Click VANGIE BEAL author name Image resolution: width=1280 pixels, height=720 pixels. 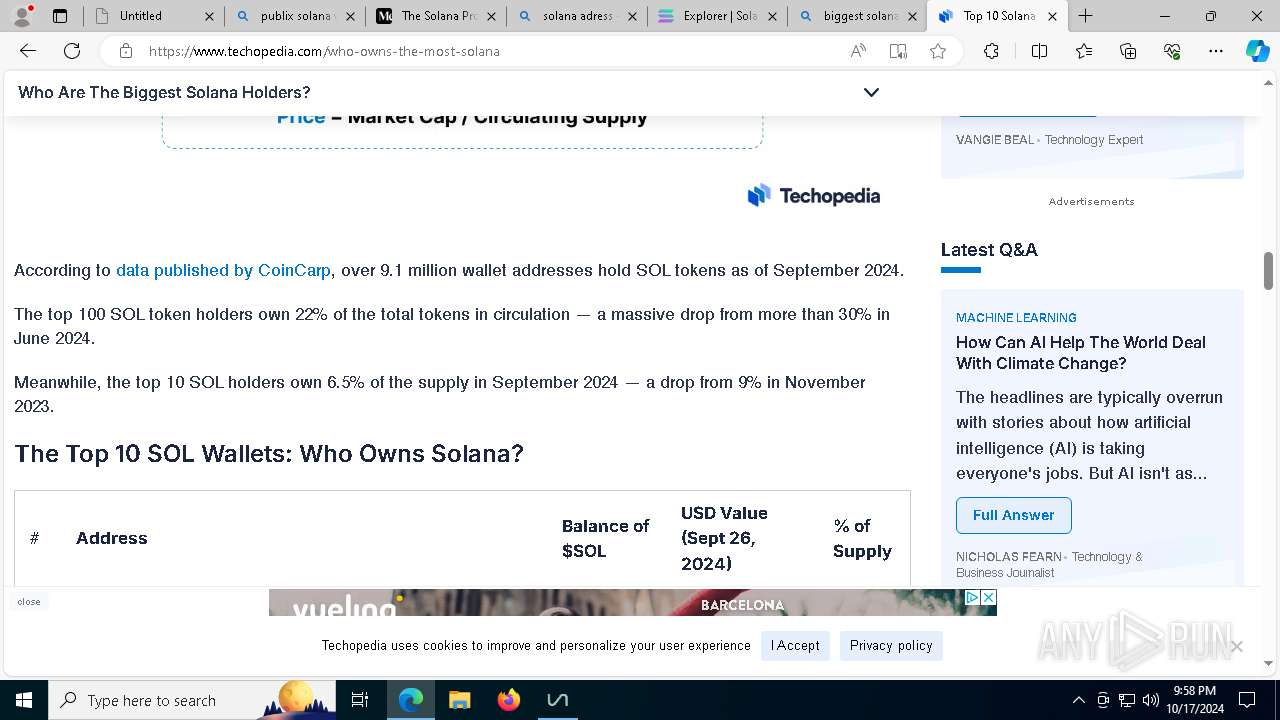(x=995, y=140)
